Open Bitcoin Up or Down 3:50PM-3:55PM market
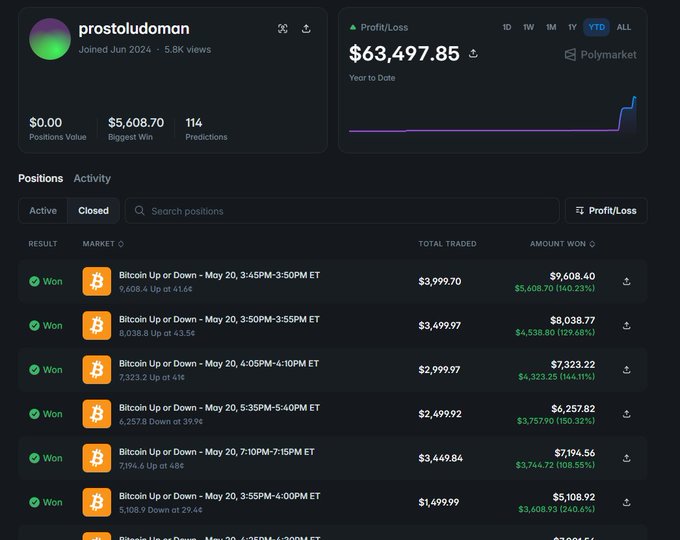This screenshot has width=680, height=540. coord(219,319)
